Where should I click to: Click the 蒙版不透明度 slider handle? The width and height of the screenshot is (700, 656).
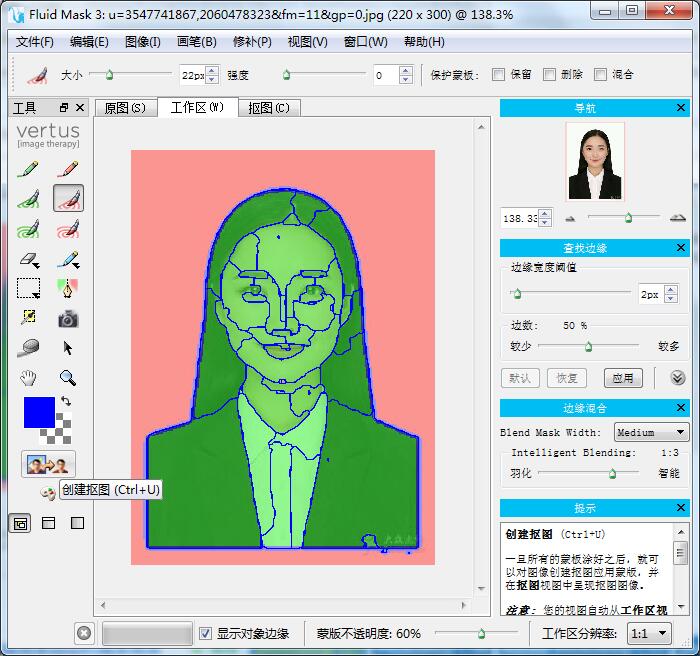481,633
